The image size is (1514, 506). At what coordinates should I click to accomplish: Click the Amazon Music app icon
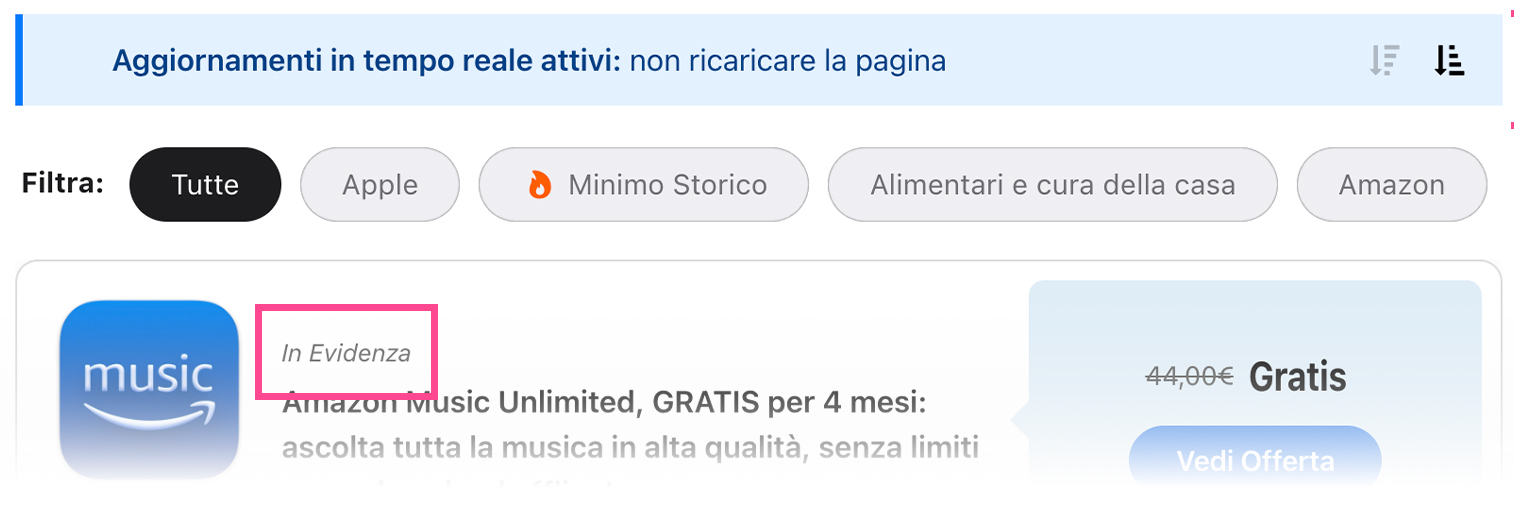(x=149, y=390)
